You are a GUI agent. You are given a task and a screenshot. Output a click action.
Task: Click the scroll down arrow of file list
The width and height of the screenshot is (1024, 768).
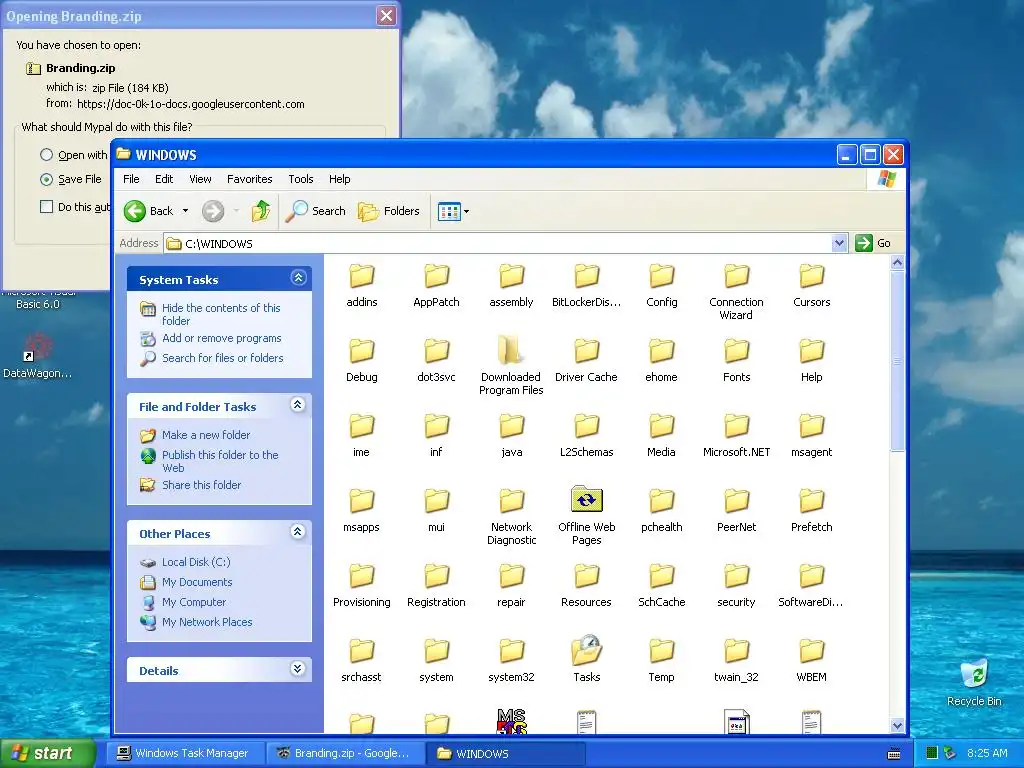pyautogui.click(x=897, y=726)
